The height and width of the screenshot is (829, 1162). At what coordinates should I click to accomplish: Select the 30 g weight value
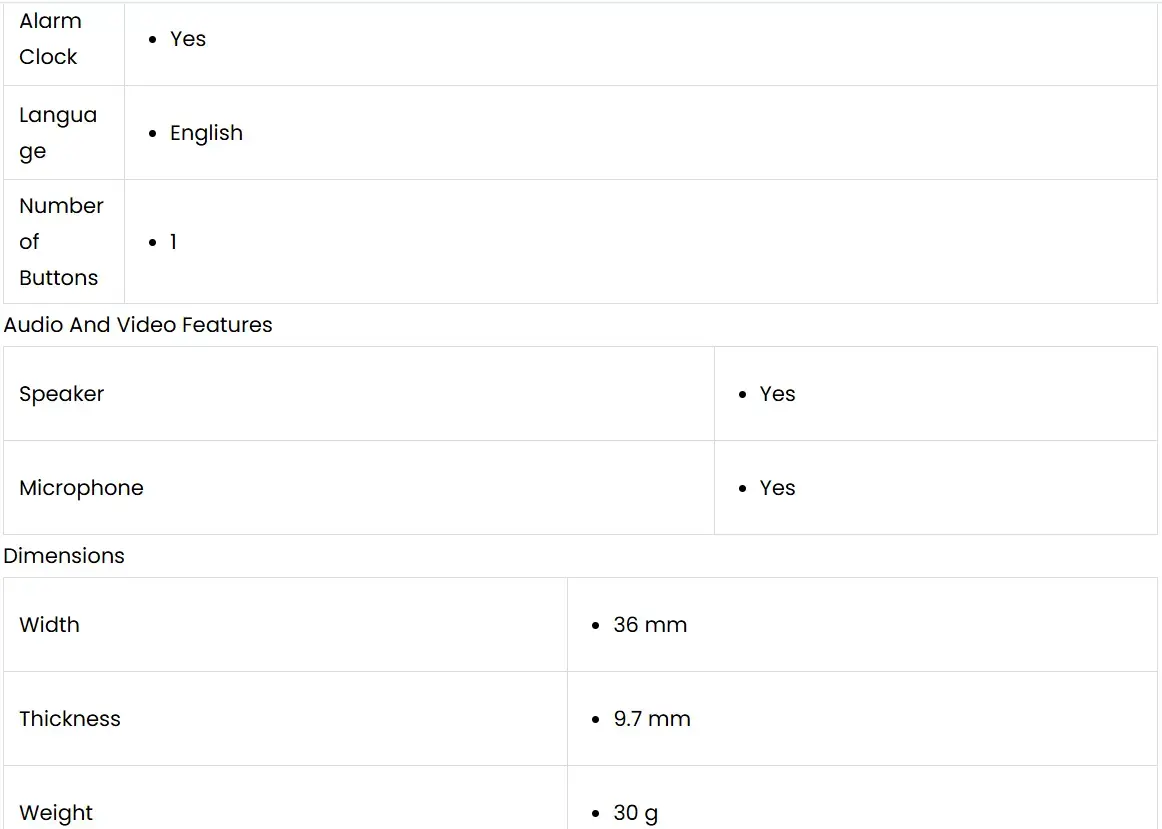click(636, 813)
